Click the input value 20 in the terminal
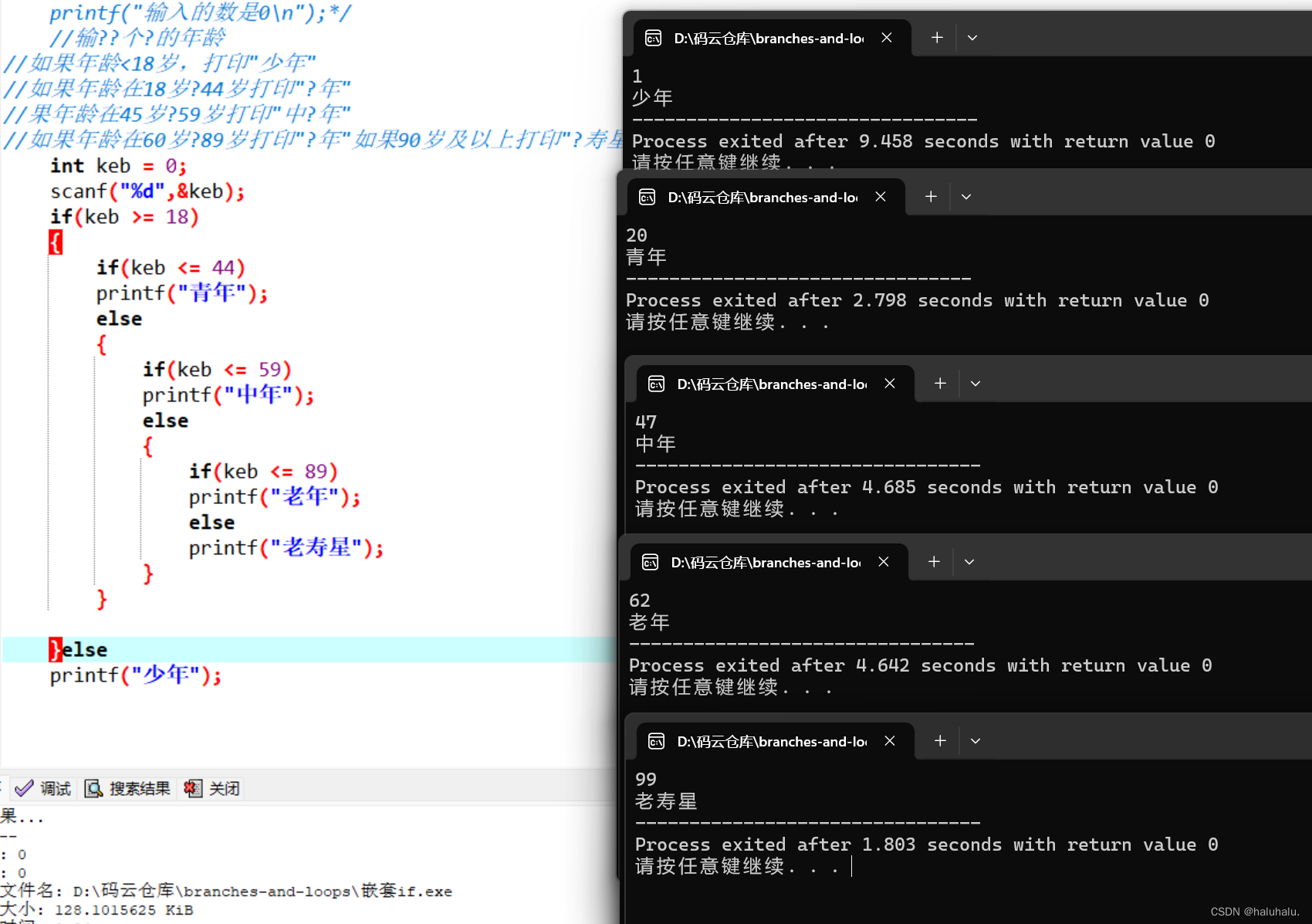 tap(637, 235)
